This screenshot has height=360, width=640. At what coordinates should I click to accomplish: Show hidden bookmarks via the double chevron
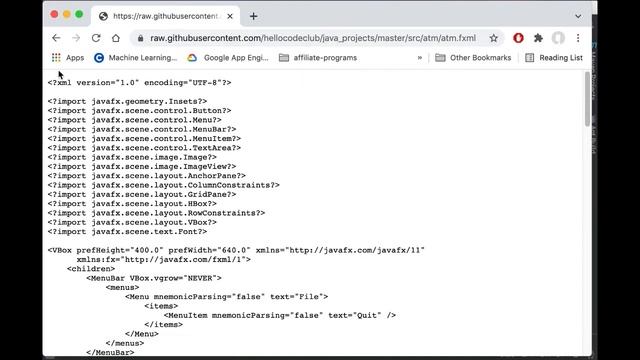(x=420, y=58)
